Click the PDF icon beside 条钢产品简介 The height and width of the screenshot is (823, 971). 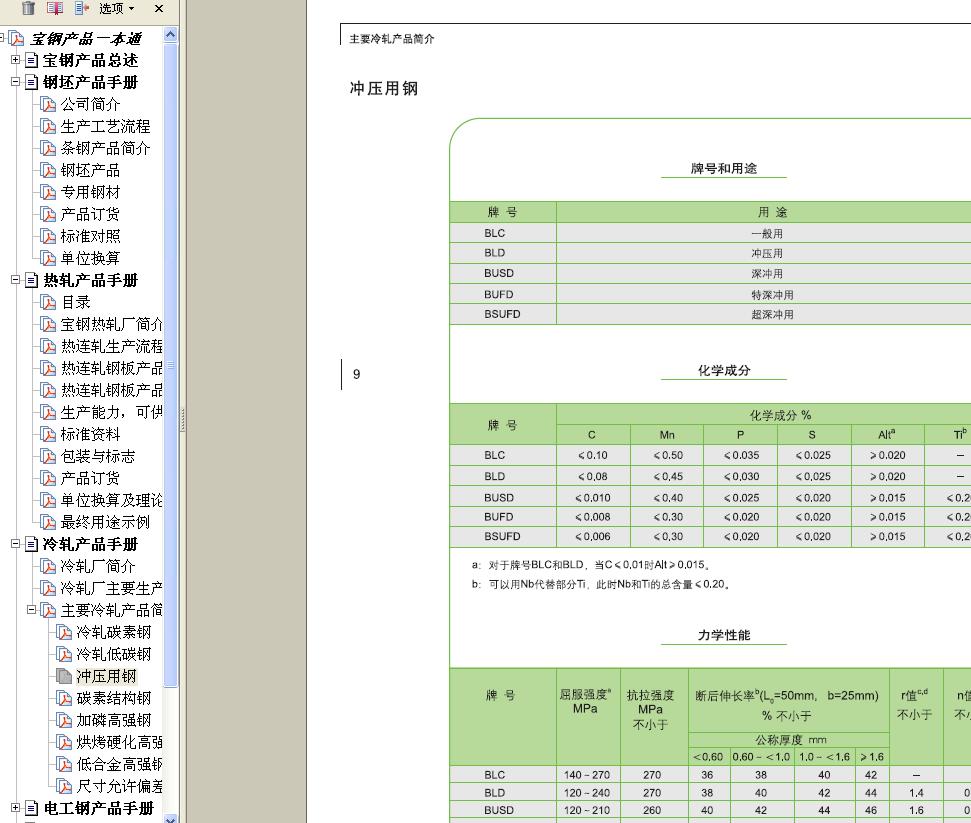pos(48,148)
